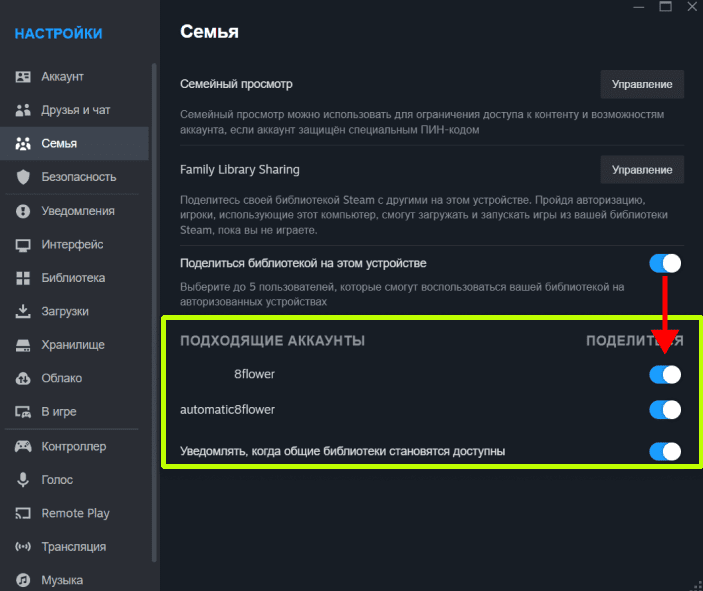
Task: Select Загрузки in the sidebar
Action: click(x=74, y=311)
